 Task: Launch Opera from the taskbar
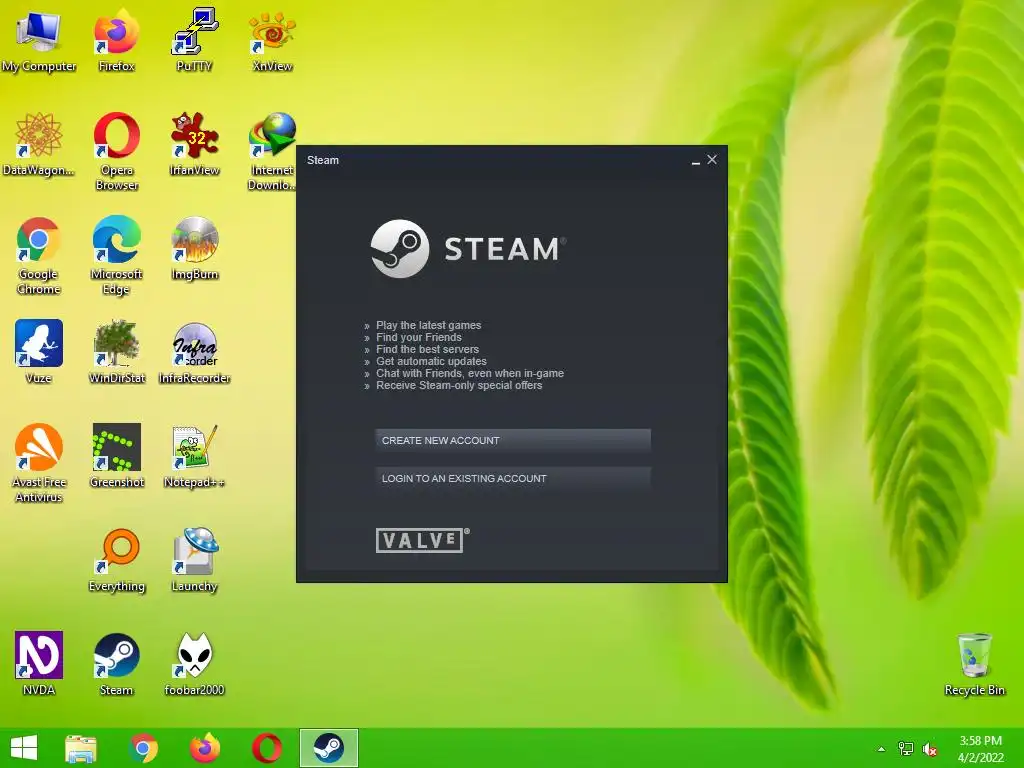coord(266,748)
